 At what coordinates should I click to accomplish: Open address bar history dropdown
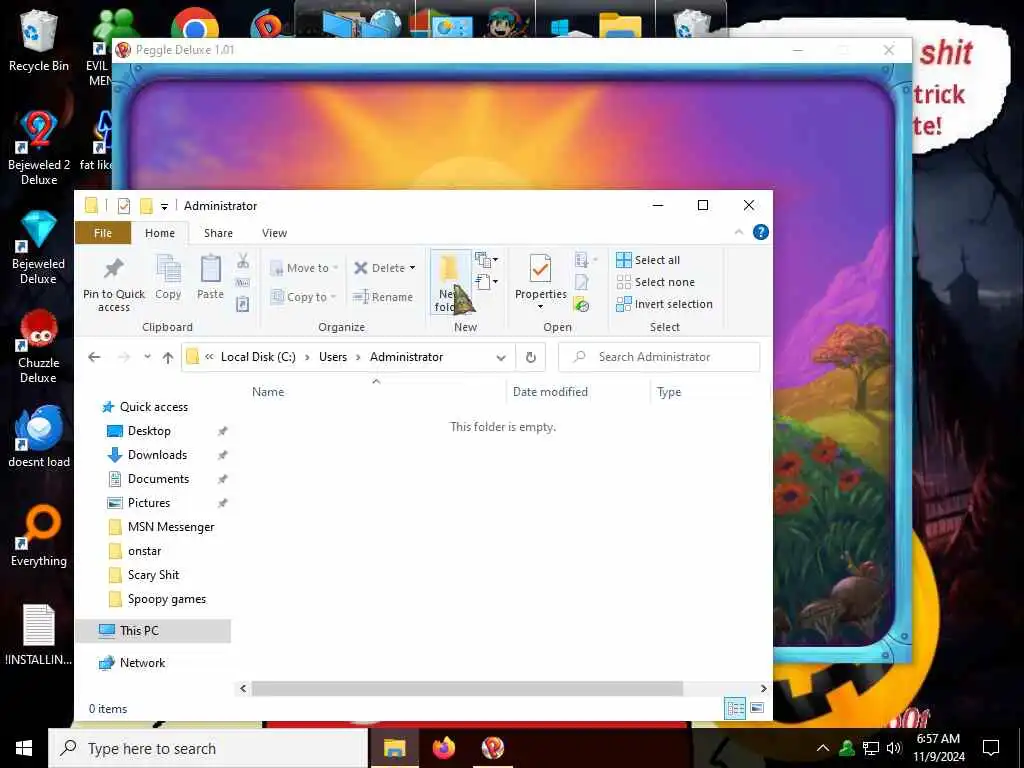(501, 357)
